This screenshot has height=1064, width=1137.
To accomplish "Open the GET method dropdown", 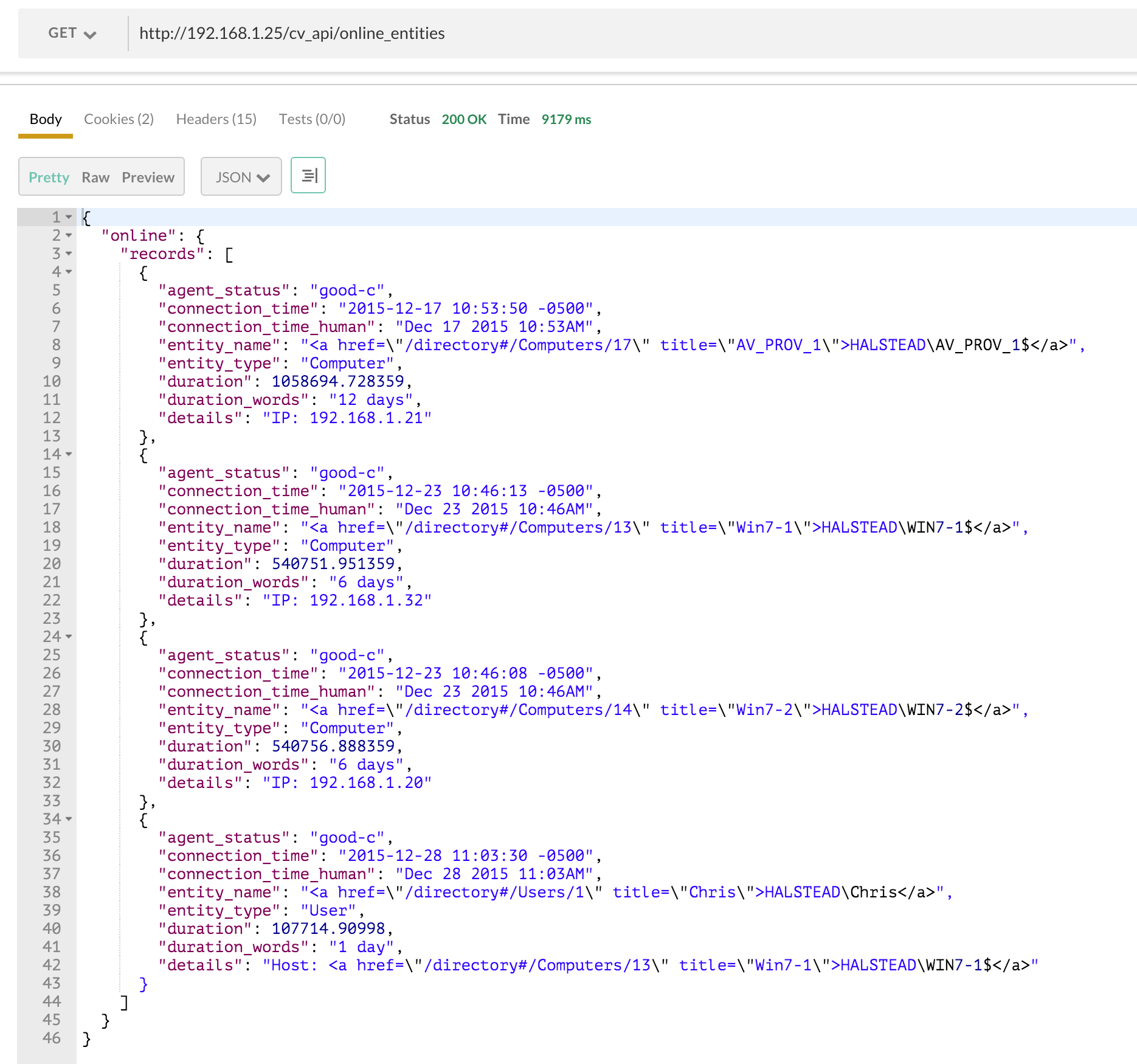I will tap(72, 33).
